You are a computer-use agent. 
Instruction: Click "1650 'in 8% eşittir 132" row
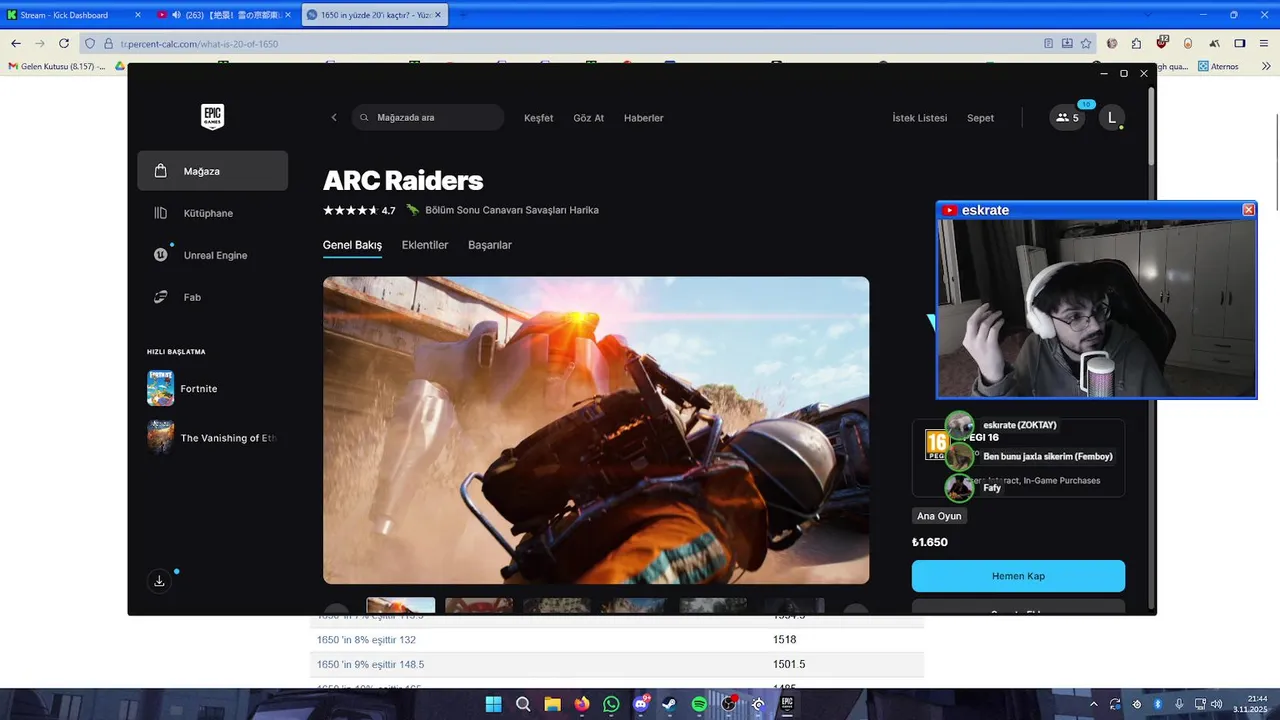(617, 639)
